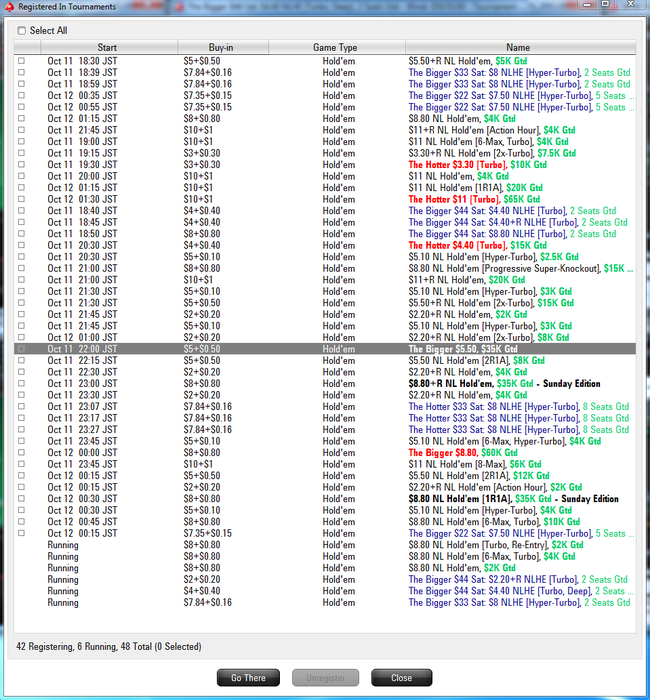Select '$5.10 NL Hold'em [Hyper-Turbo], $4K Gtd' row
Image resolution: width=650 pixels, height=700 pixels.
(325, 510)
